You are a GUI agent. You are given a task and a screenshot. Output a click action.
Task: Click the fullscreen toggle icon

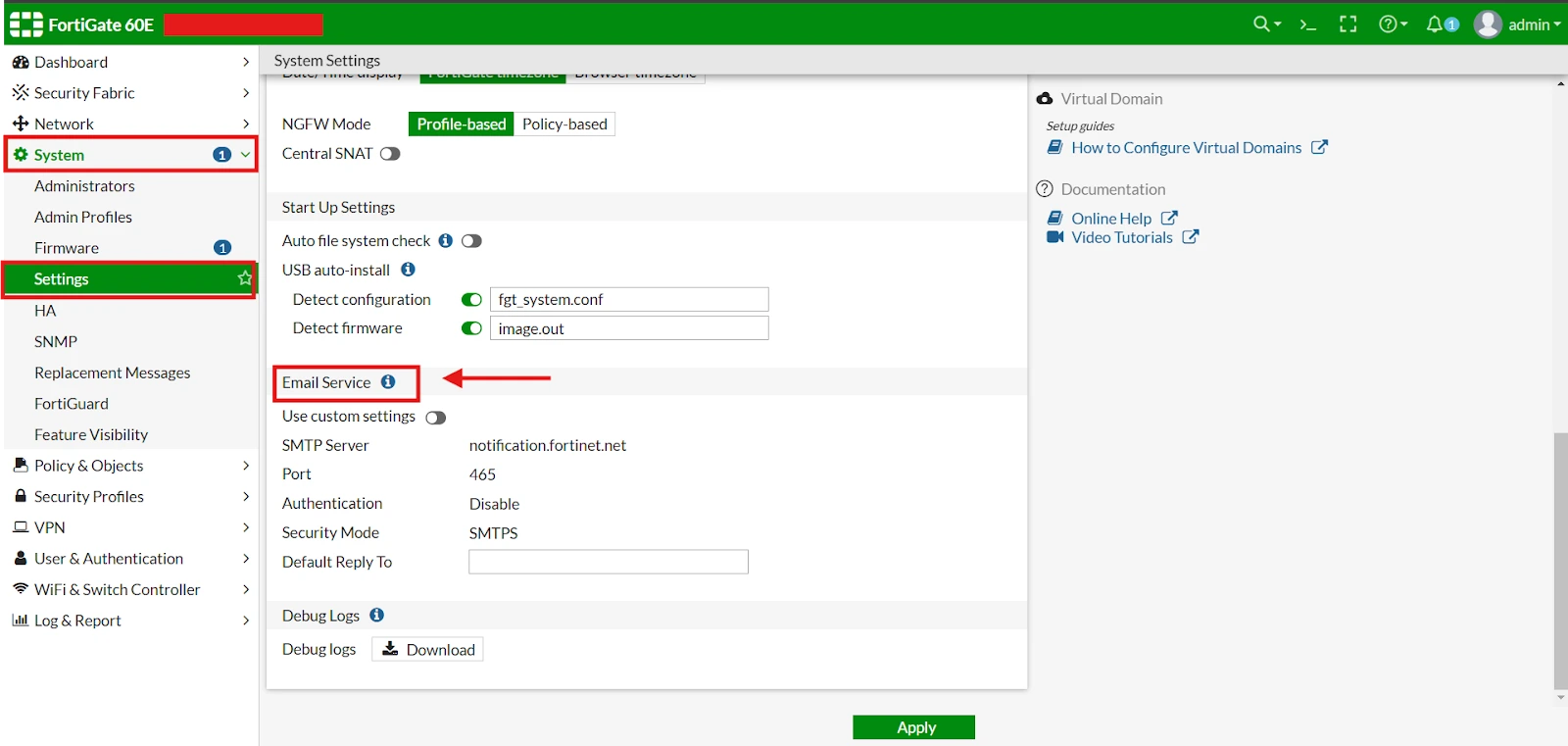(1348, 25)
